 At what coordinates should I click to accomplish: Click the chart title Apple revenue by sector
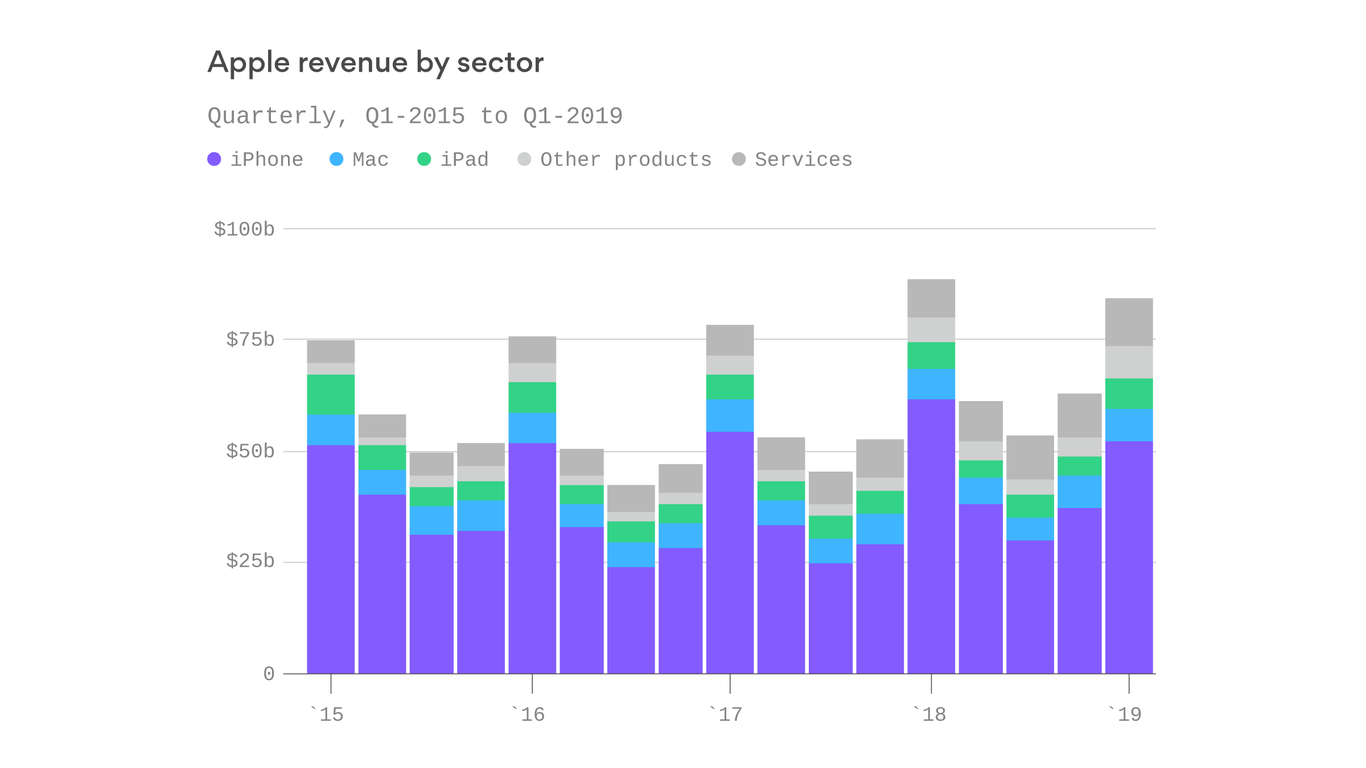(375, 62)
